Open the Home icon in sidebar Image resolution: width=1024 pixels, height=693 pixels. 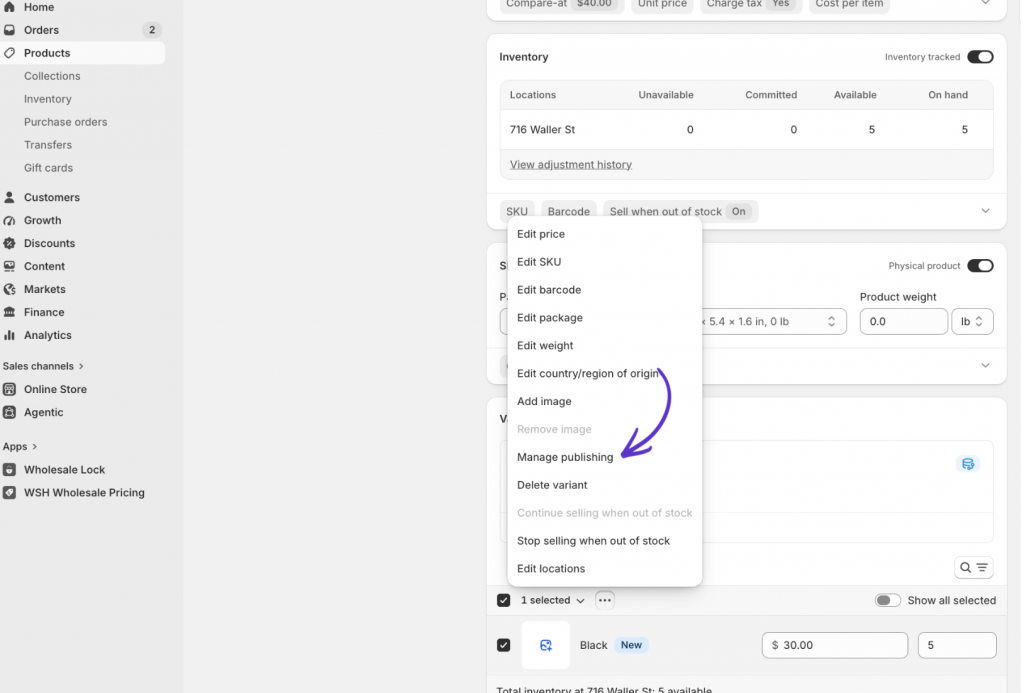point(9,7)
